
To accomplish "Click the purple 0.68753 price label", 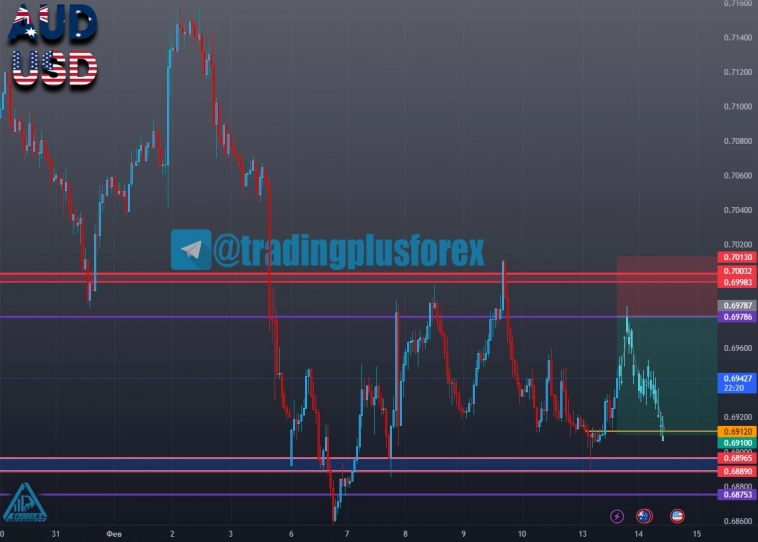I will click(737, 495).
